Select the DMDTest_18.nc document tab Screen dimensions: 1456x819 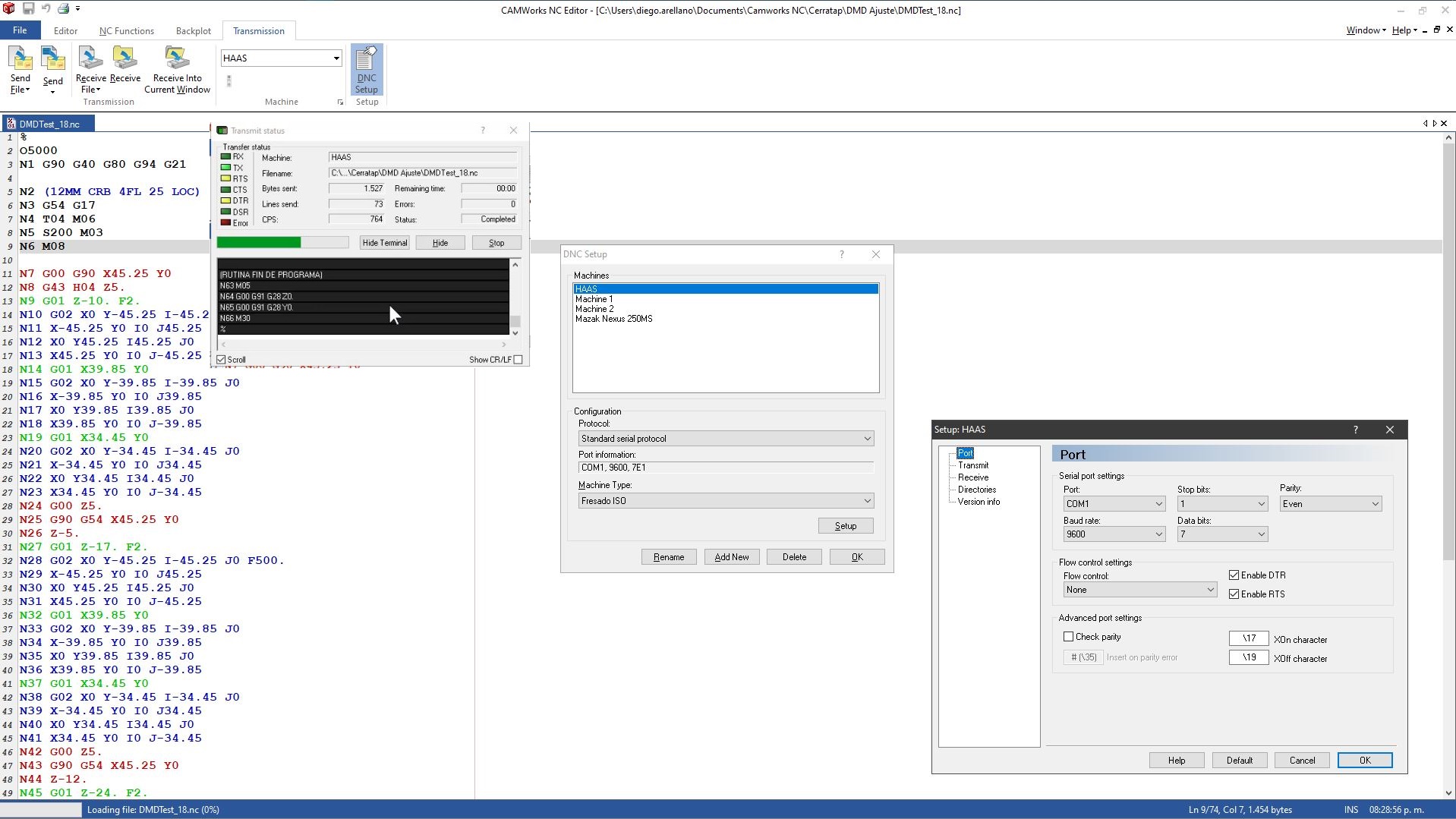pos(49,124)
